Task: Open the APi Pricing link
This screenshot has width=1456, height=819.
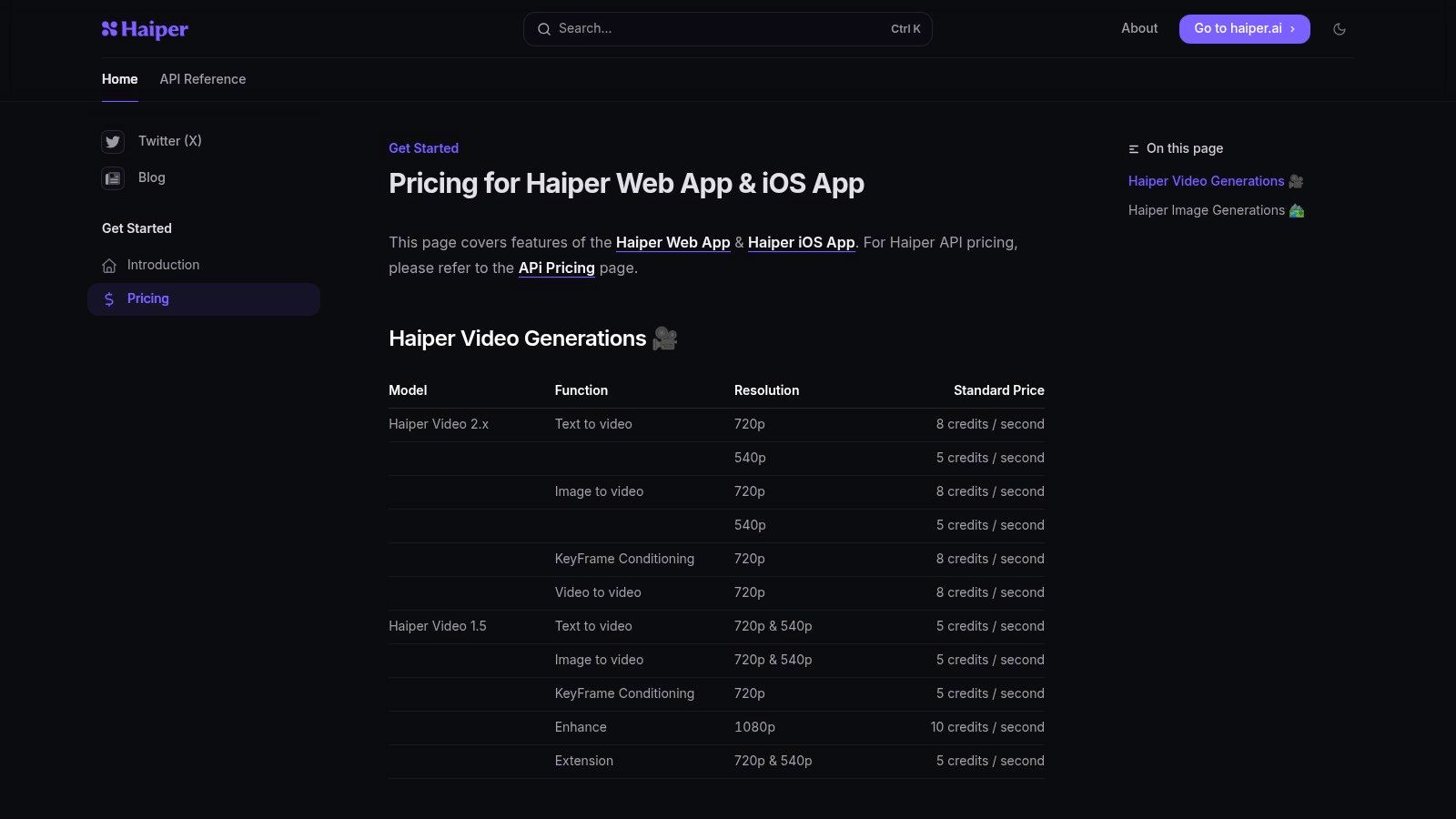Action: coord(556,268)
